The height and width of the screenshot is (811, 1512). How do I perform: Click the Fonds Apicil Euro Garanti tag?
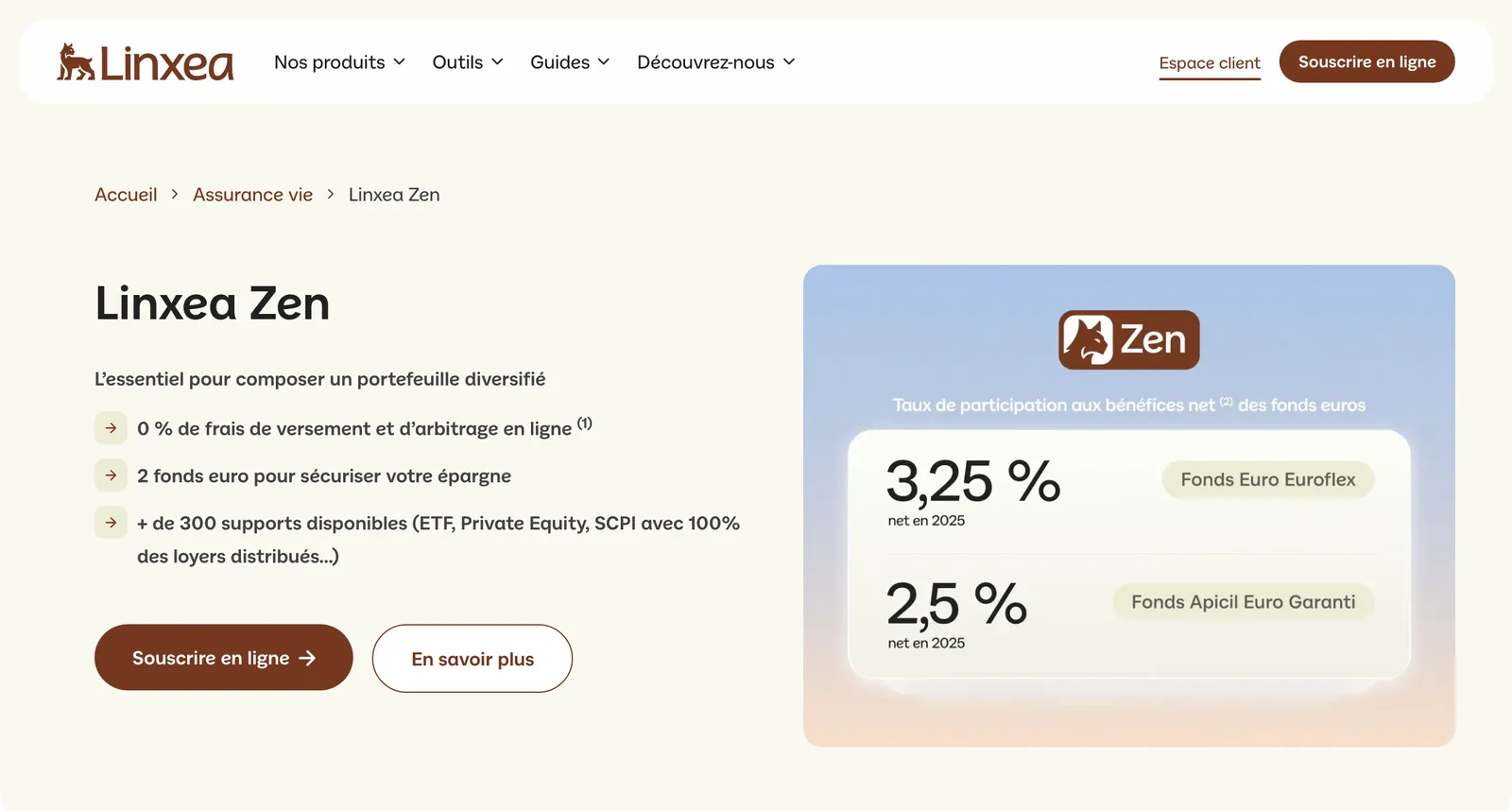[x=1244, y=602]
